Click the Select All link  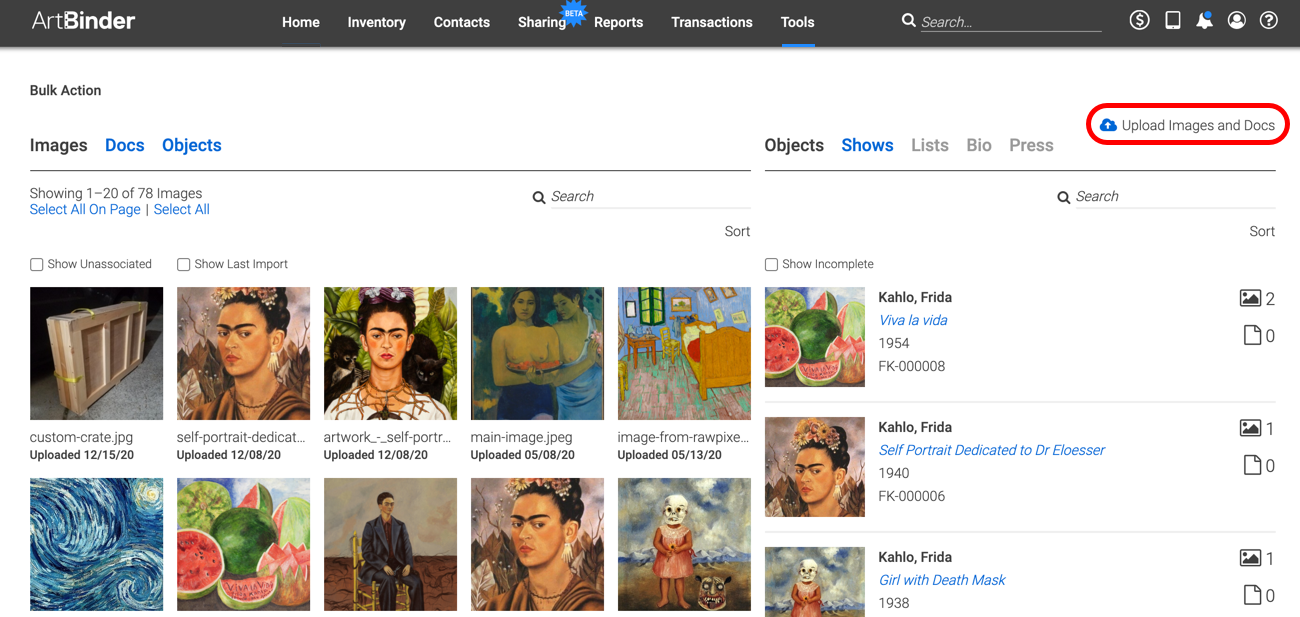tap(182, 210)
